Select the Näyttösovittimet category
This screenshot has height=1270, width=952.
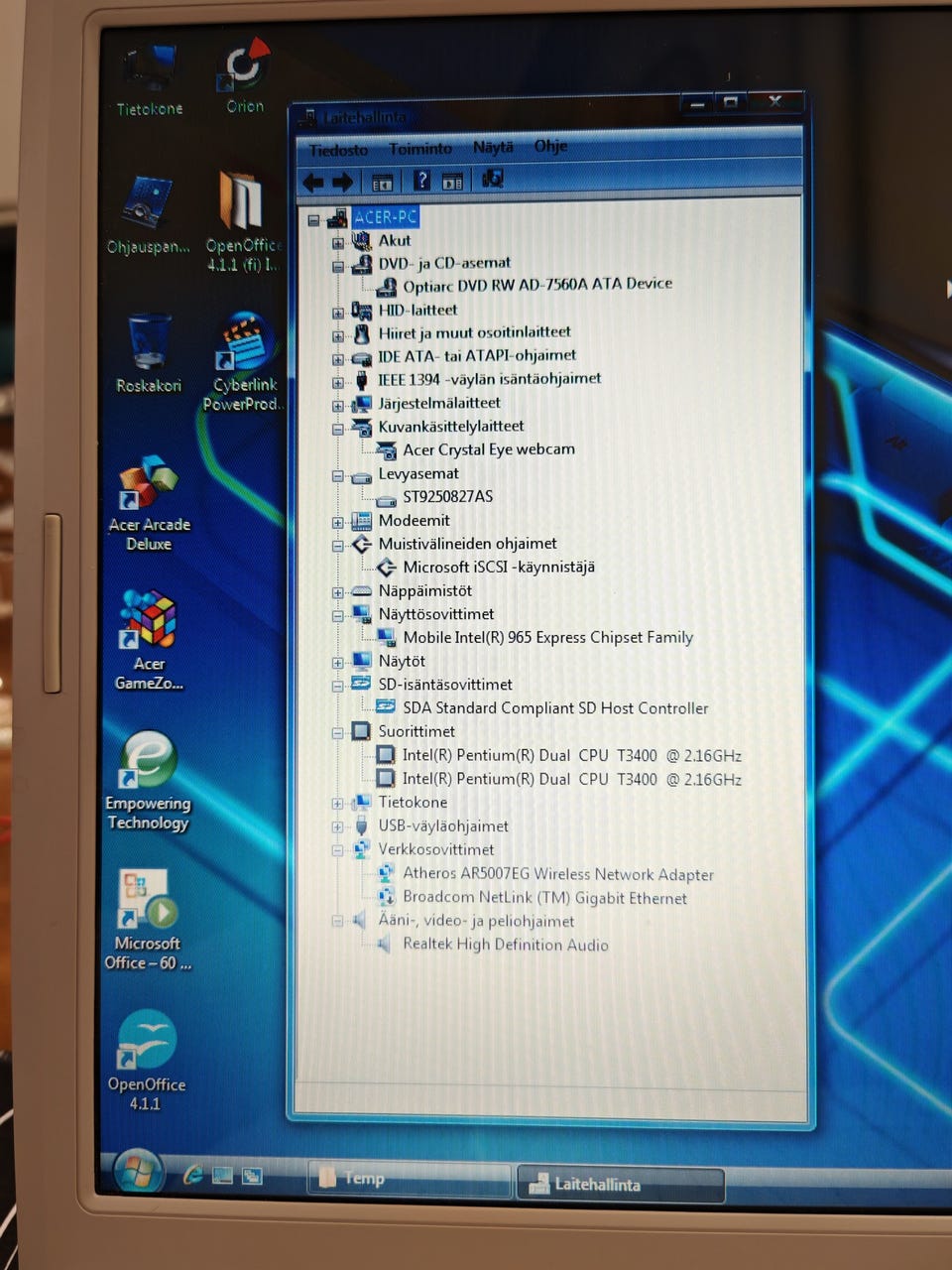coord(435,613)
